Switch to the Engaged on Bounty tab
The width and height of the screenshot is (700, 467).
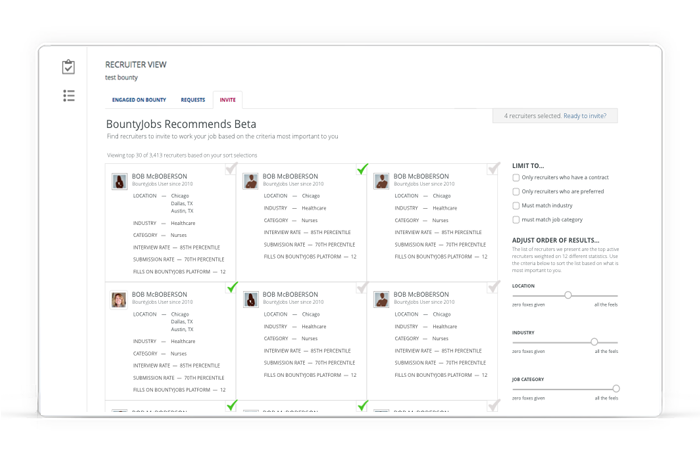coord(139,100)
